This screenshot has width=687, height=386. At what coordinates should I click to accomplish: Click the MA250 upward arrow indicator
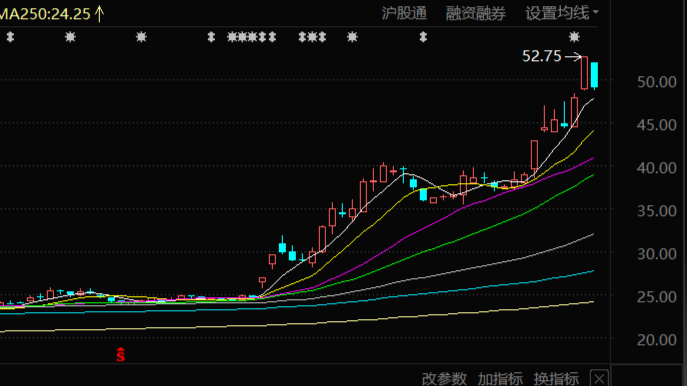tap(99, 14)
